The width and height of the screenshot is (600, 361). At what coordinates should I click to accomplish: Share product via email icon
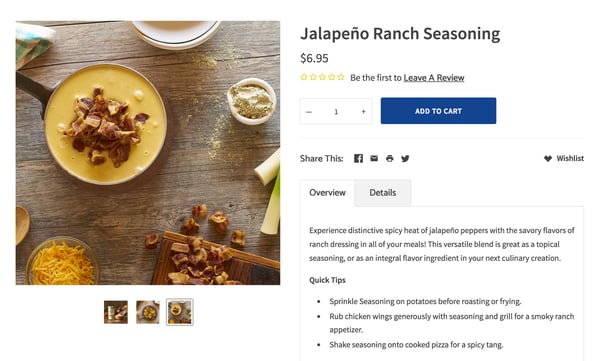coord(374,158)
